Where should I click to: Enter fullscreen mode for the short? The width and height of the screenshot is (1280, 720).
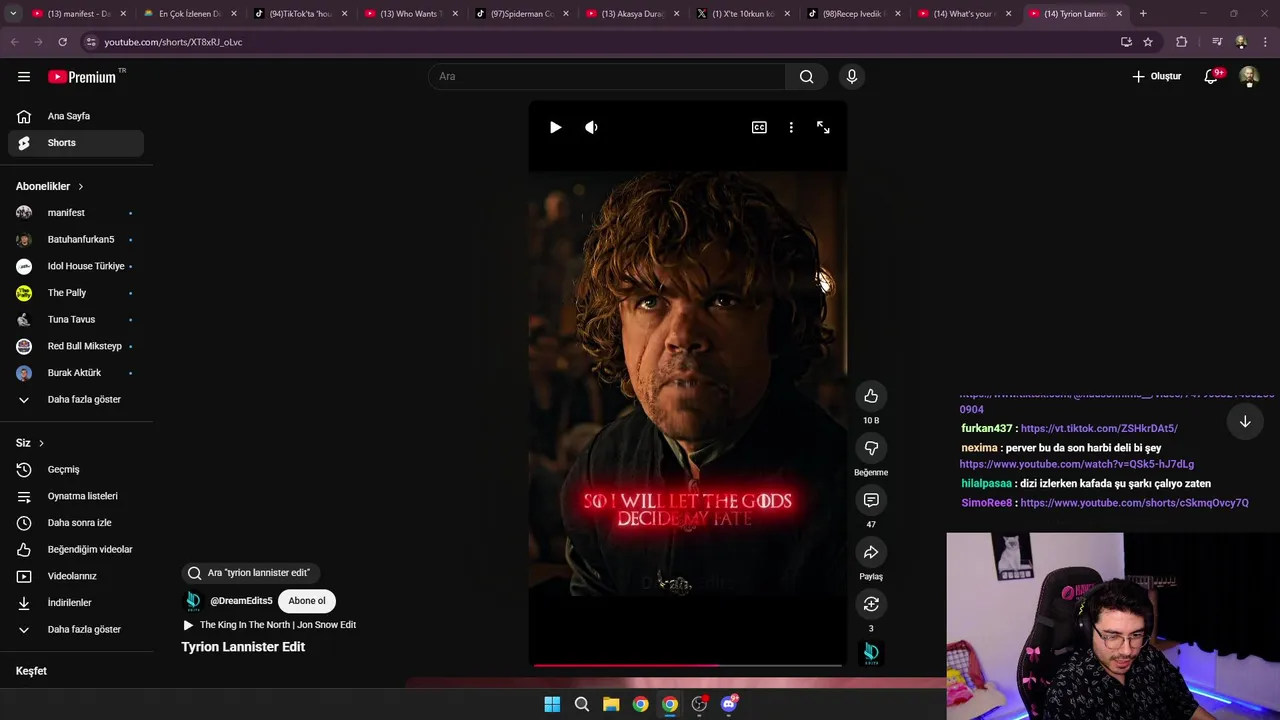click(823, 128)
